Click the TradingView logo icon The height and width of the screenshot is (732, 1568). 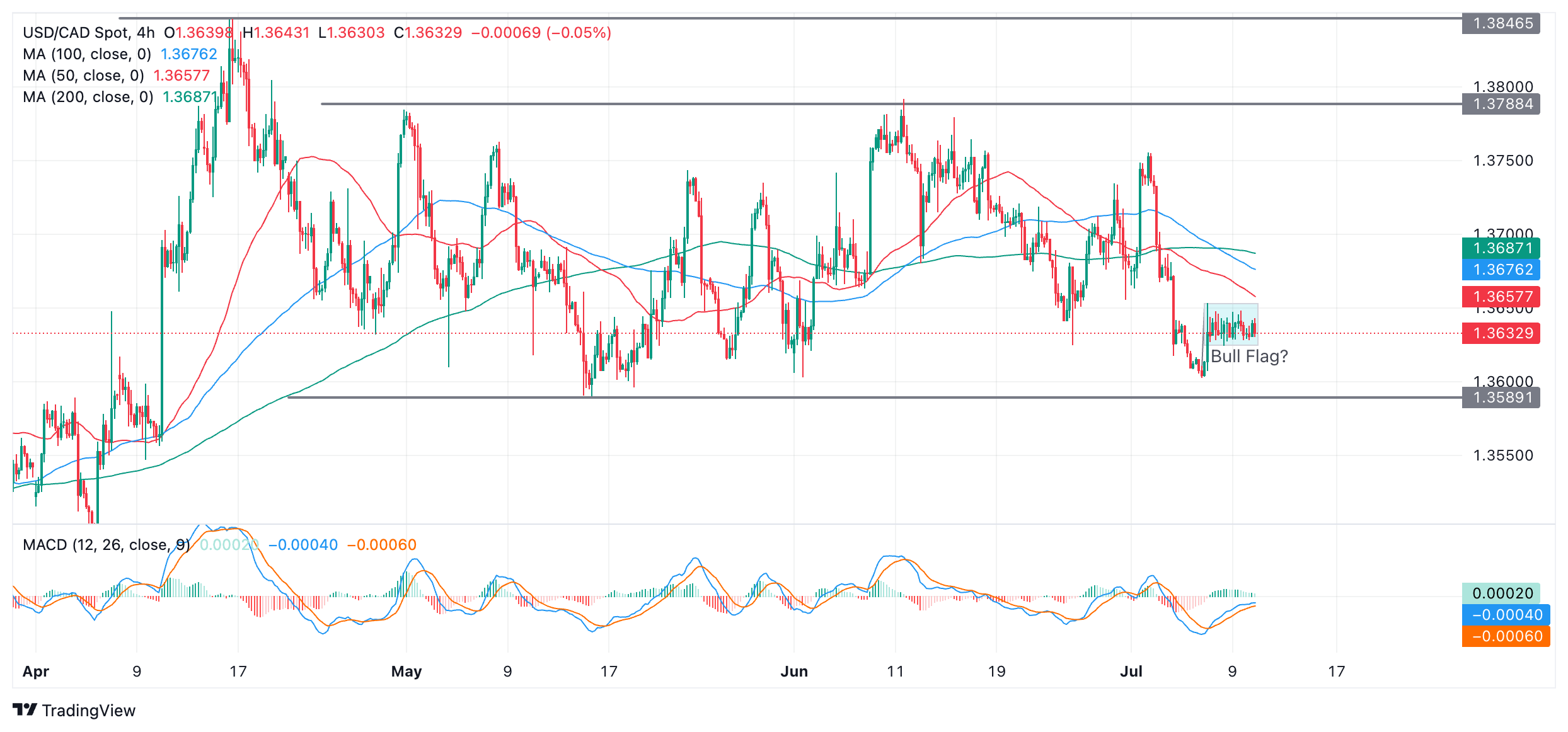tap(25, 710)
